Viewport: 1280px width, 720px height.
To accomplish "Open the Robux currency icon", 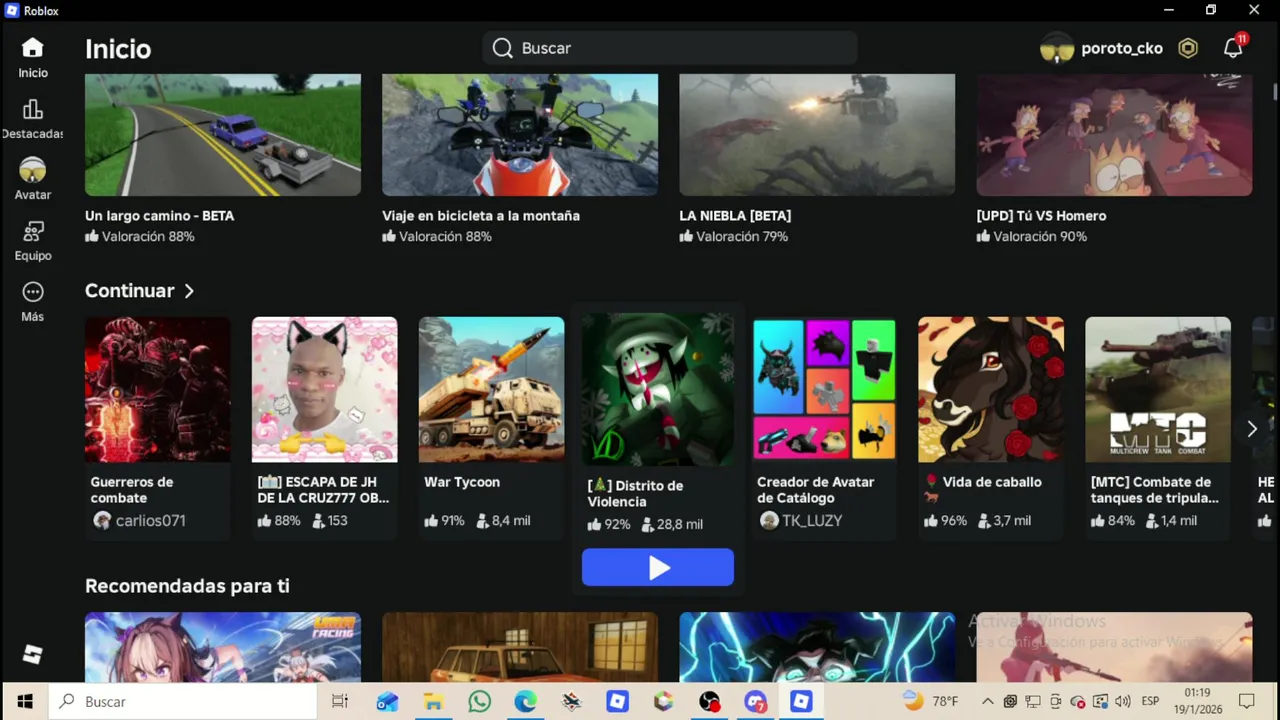I will (x=1187, y=48).
